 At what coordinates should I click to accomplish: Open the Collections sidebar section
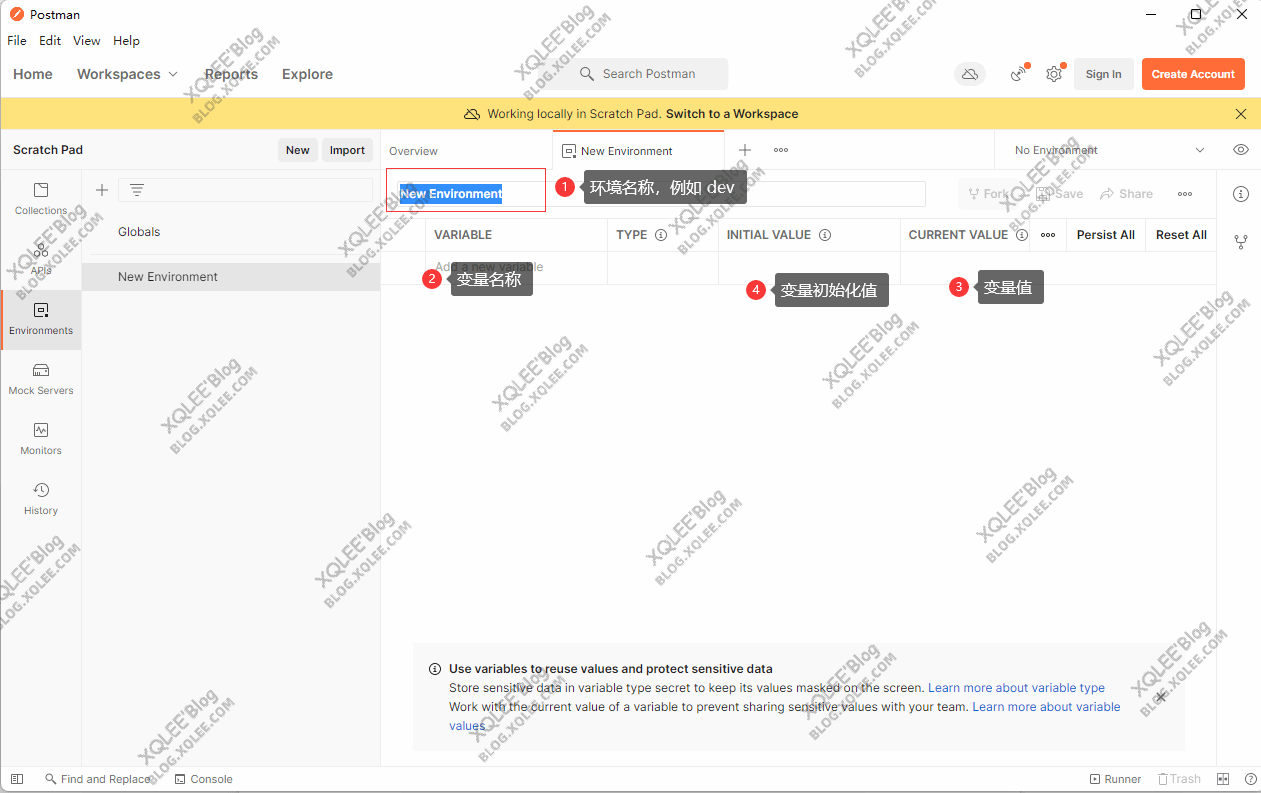(41, 198)
